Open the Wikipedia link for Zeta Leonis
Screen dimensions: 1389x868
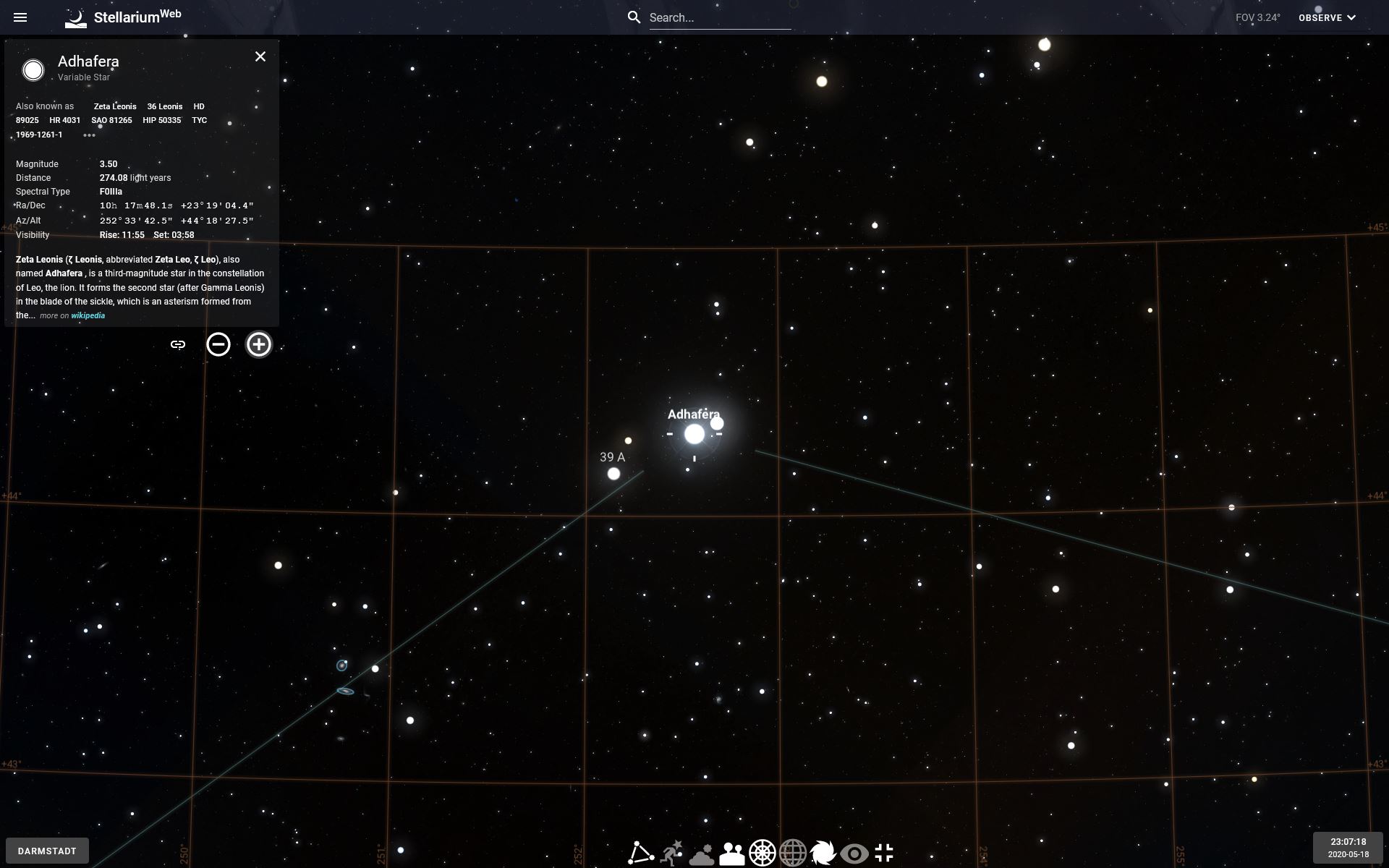click(88, 316)
